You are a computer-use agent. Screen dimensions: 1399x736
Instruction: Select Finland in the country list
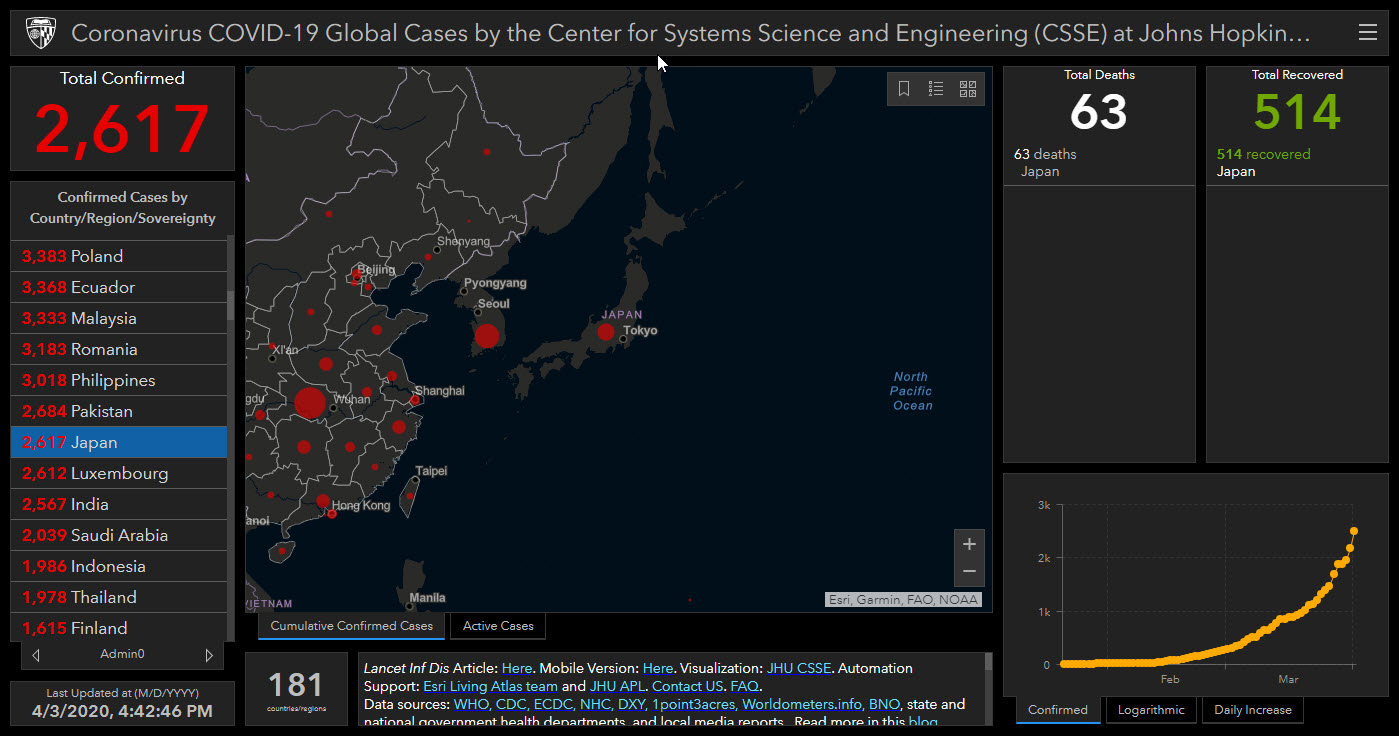[x=119, y=628]
